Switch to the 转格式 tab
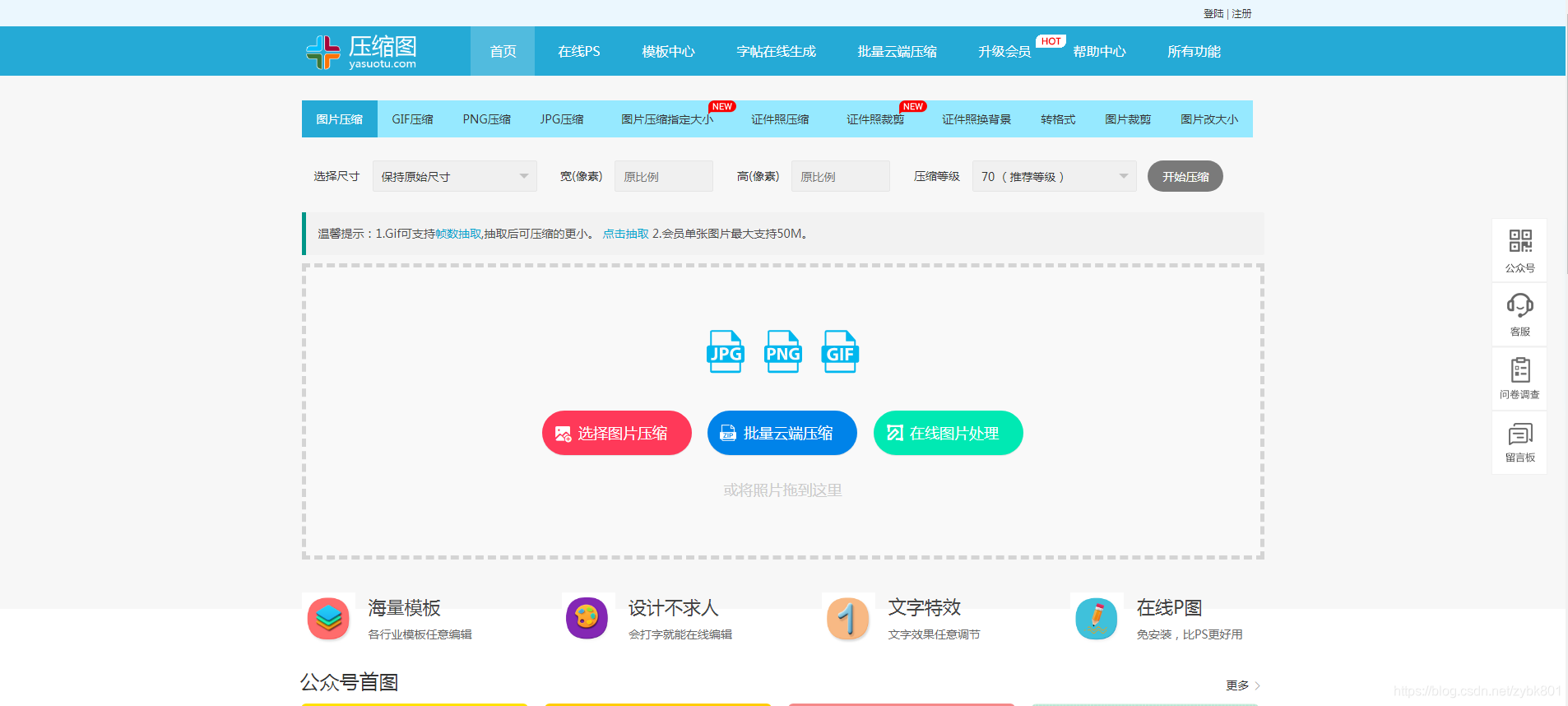 click(1058, 119)
